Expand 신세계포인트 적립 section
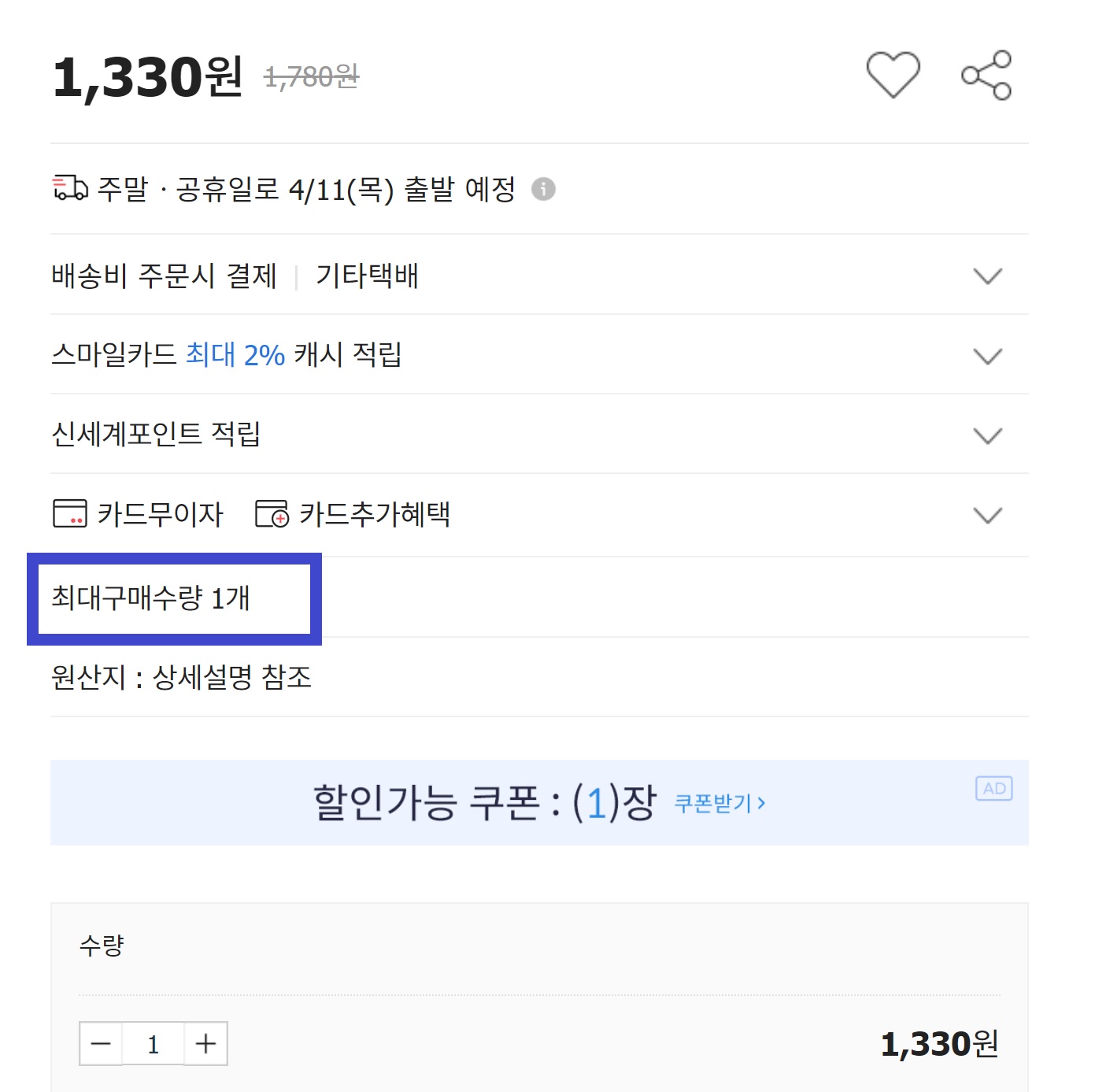Viewport: 1106px width, 1092px height. 987,435
